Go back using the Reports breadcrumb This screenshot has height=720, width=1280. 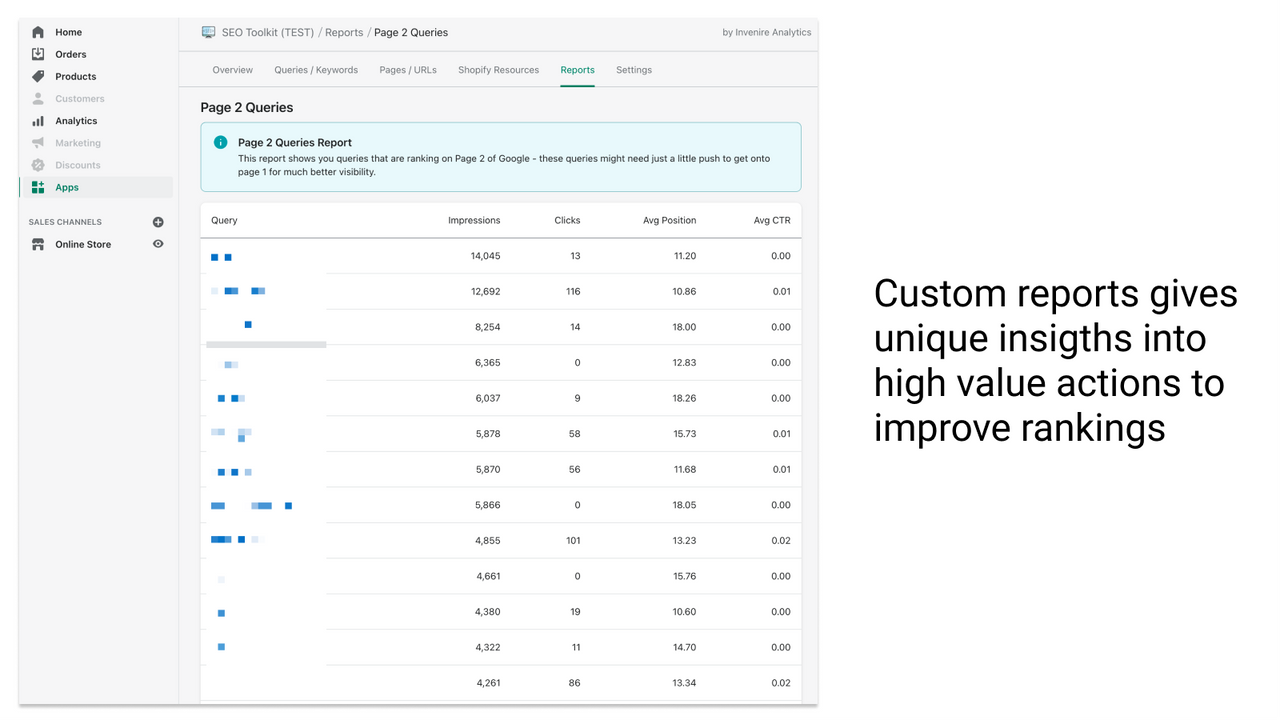tap(344, 31)
